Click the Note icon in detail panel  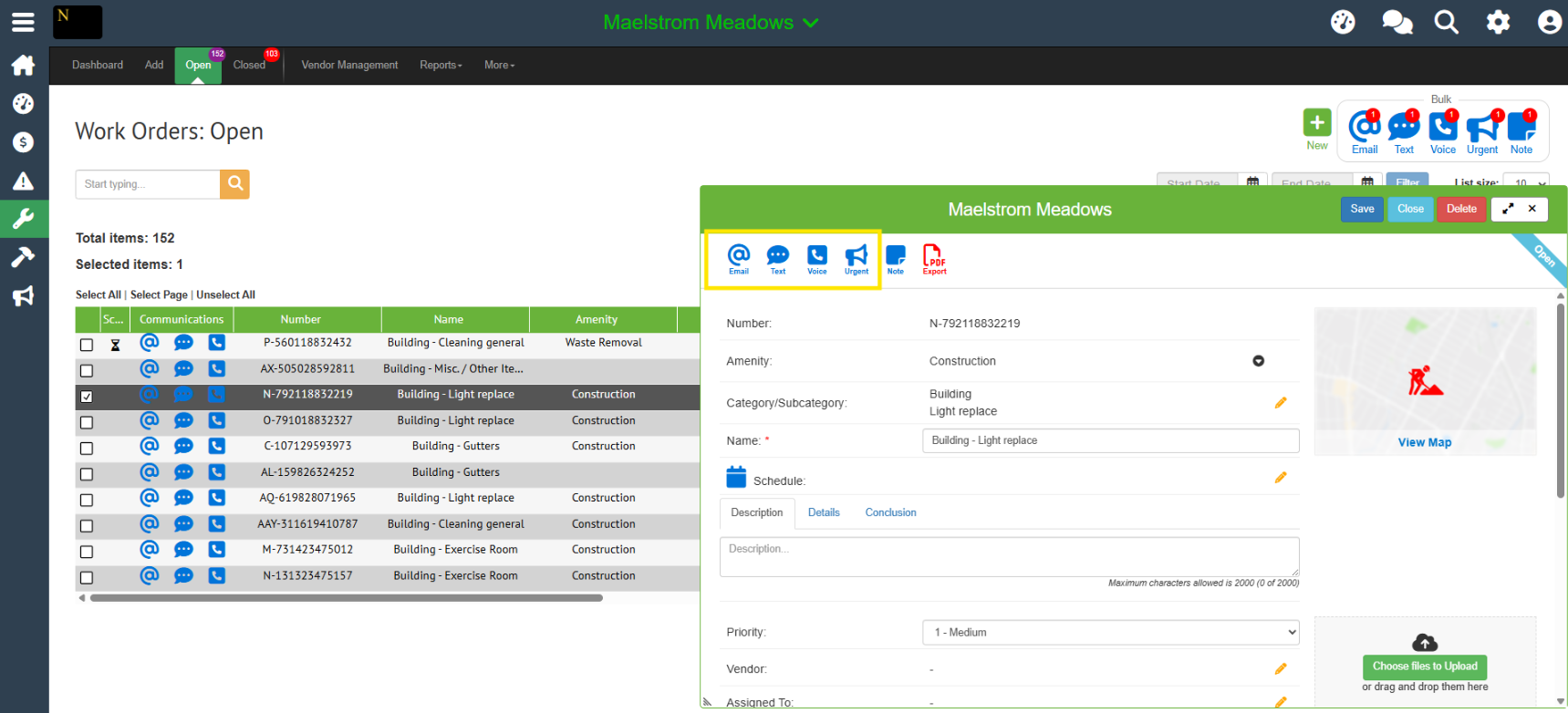click(896, 258)
